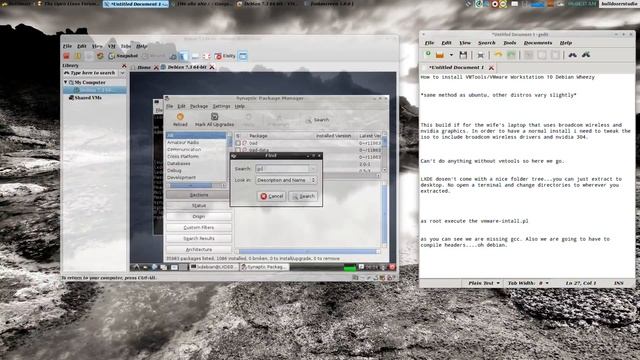The image size is (640, 360).
Task: Open Synaptic Settings menu
Action: pos(221,106)
